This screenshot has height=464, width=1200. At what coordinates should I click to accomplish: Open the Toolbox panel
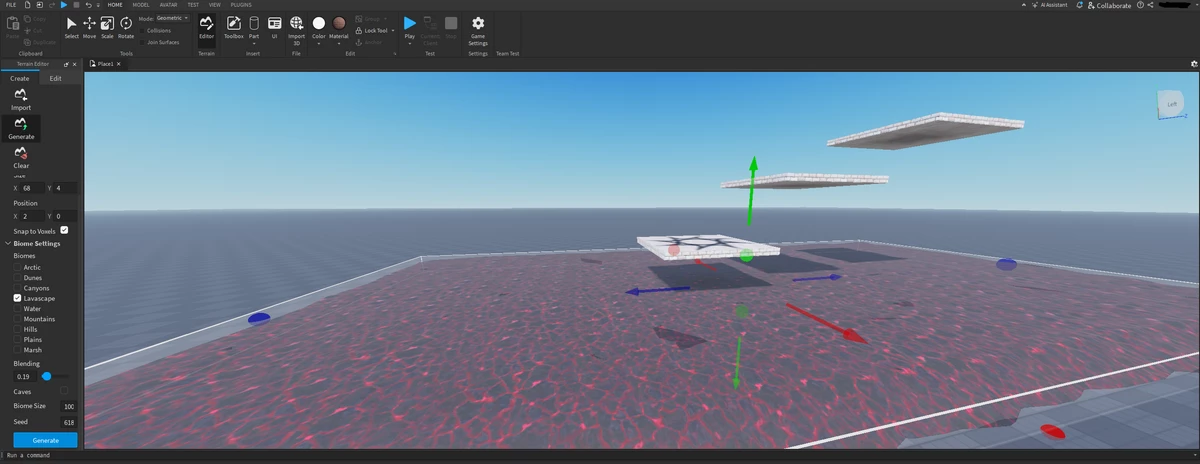point(233,26)
